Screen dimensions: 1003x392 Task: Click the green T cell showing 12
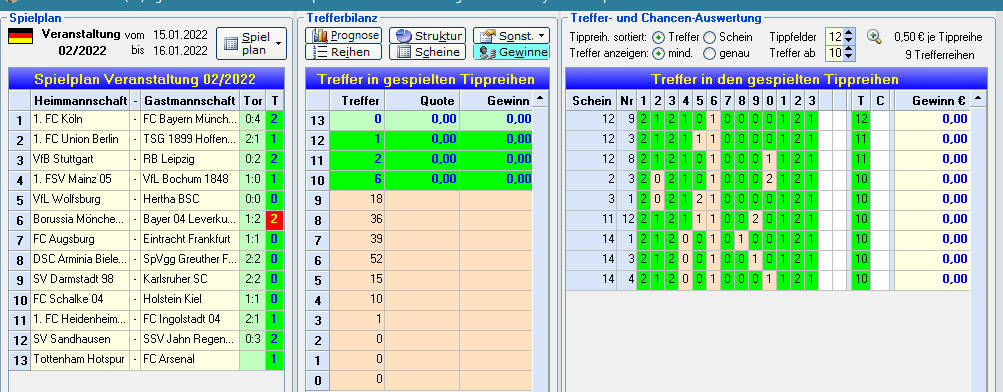coord(861,119)
